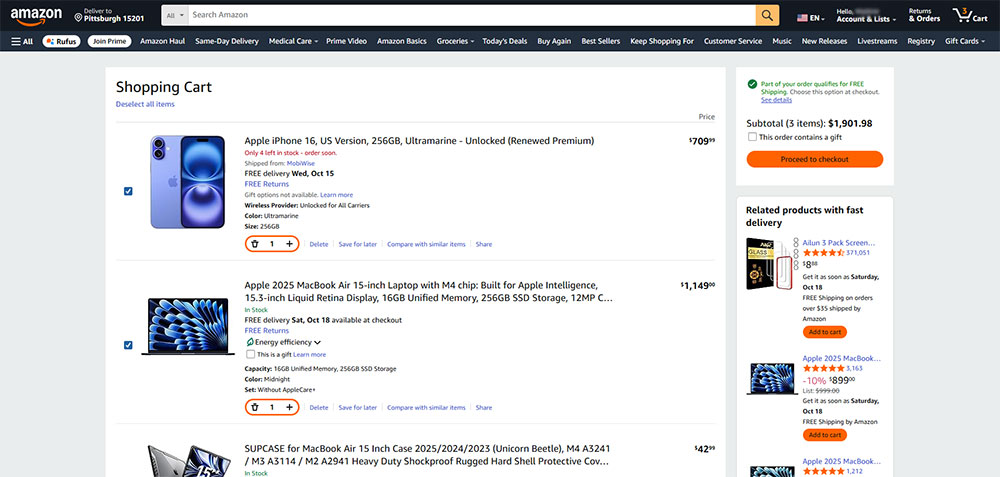Click 'Save for later' under iPhone 16
1000x477 pixels.
tap(357, 244)
